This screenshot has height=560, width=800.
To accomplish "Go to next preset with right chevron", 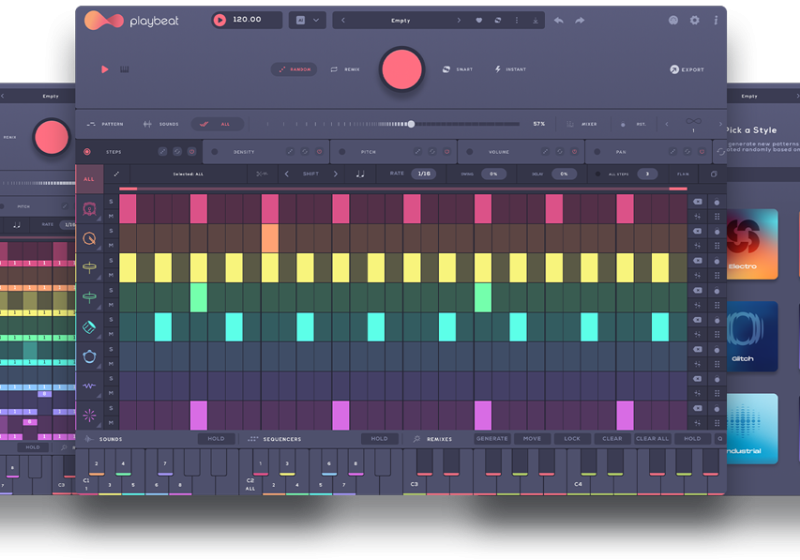I will pos(459,20).
